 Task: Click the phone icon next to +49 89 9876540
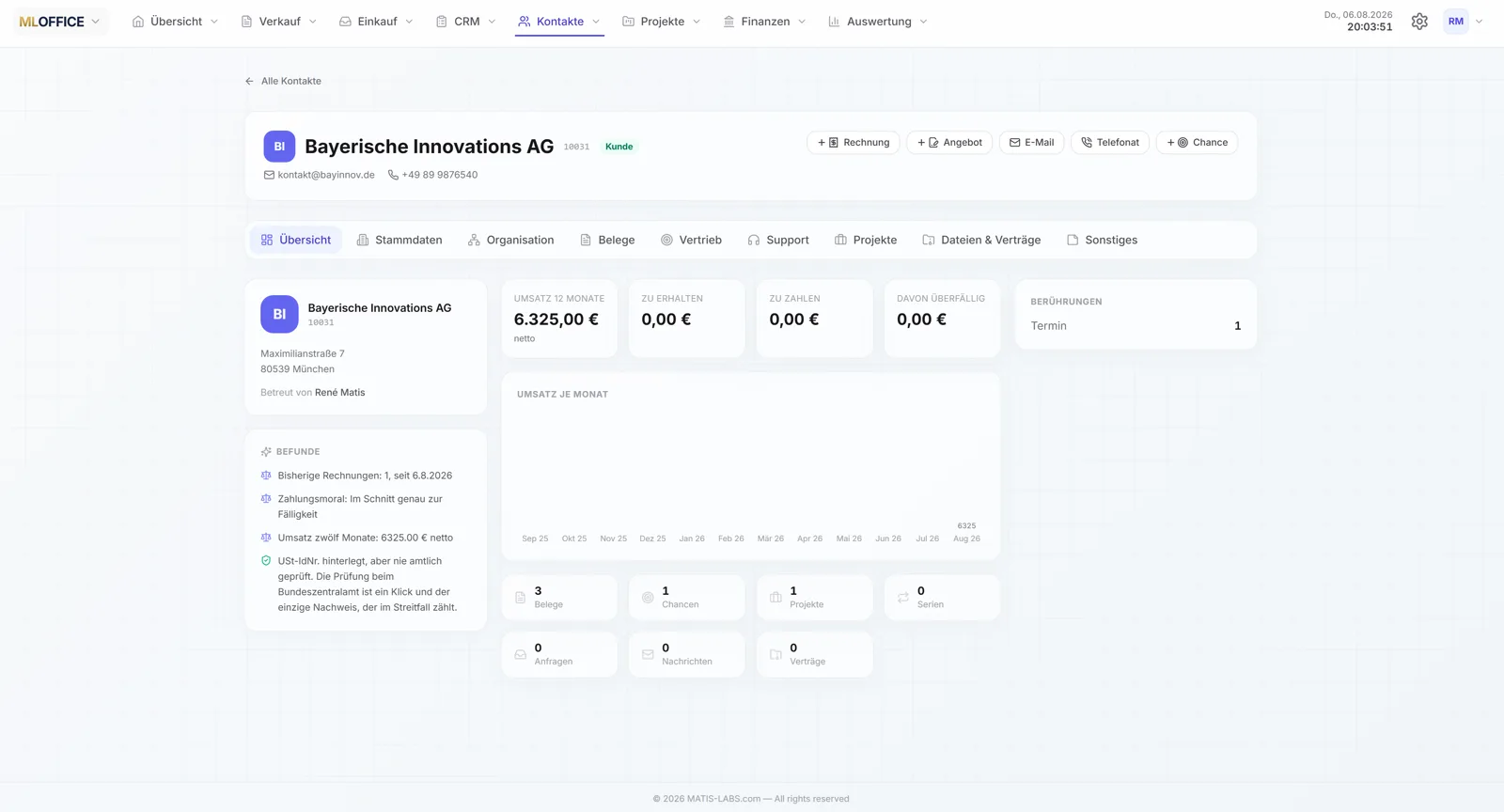point(393,175)
